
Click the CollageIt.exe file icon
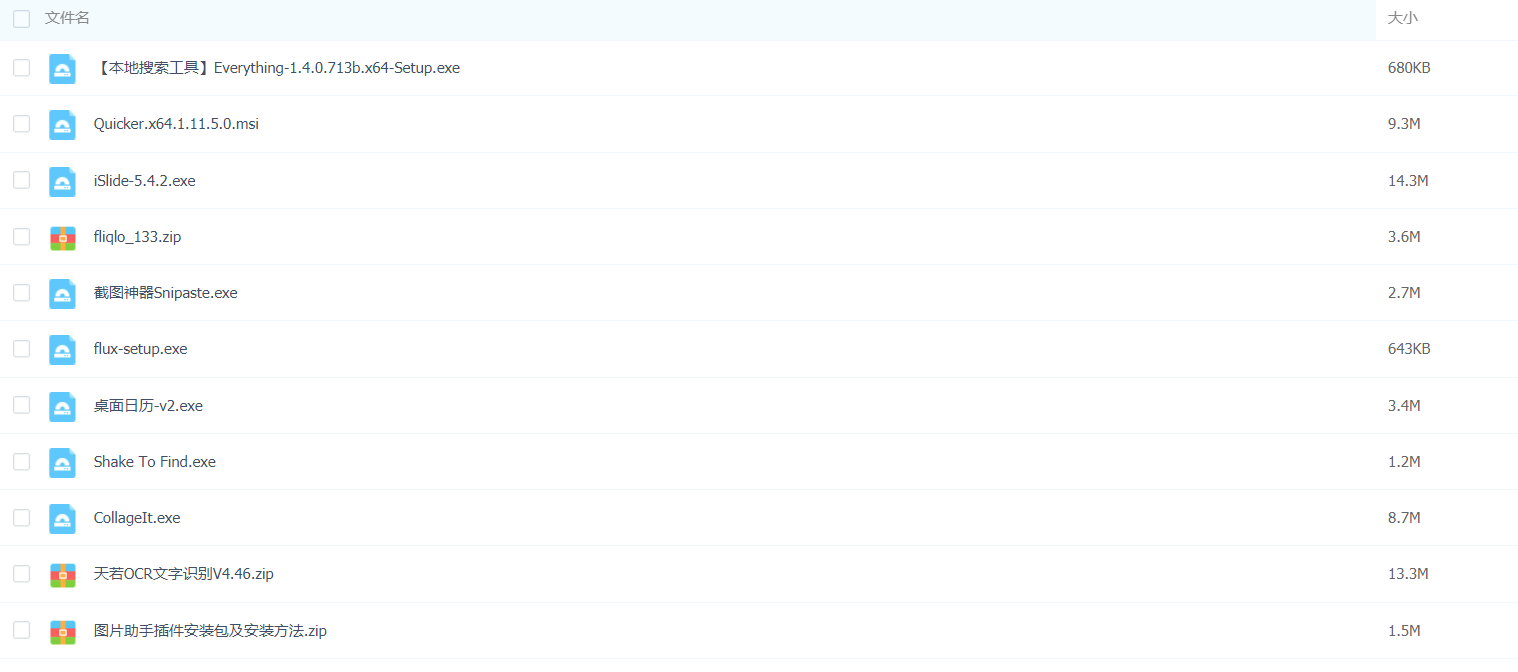coord(63,518)
